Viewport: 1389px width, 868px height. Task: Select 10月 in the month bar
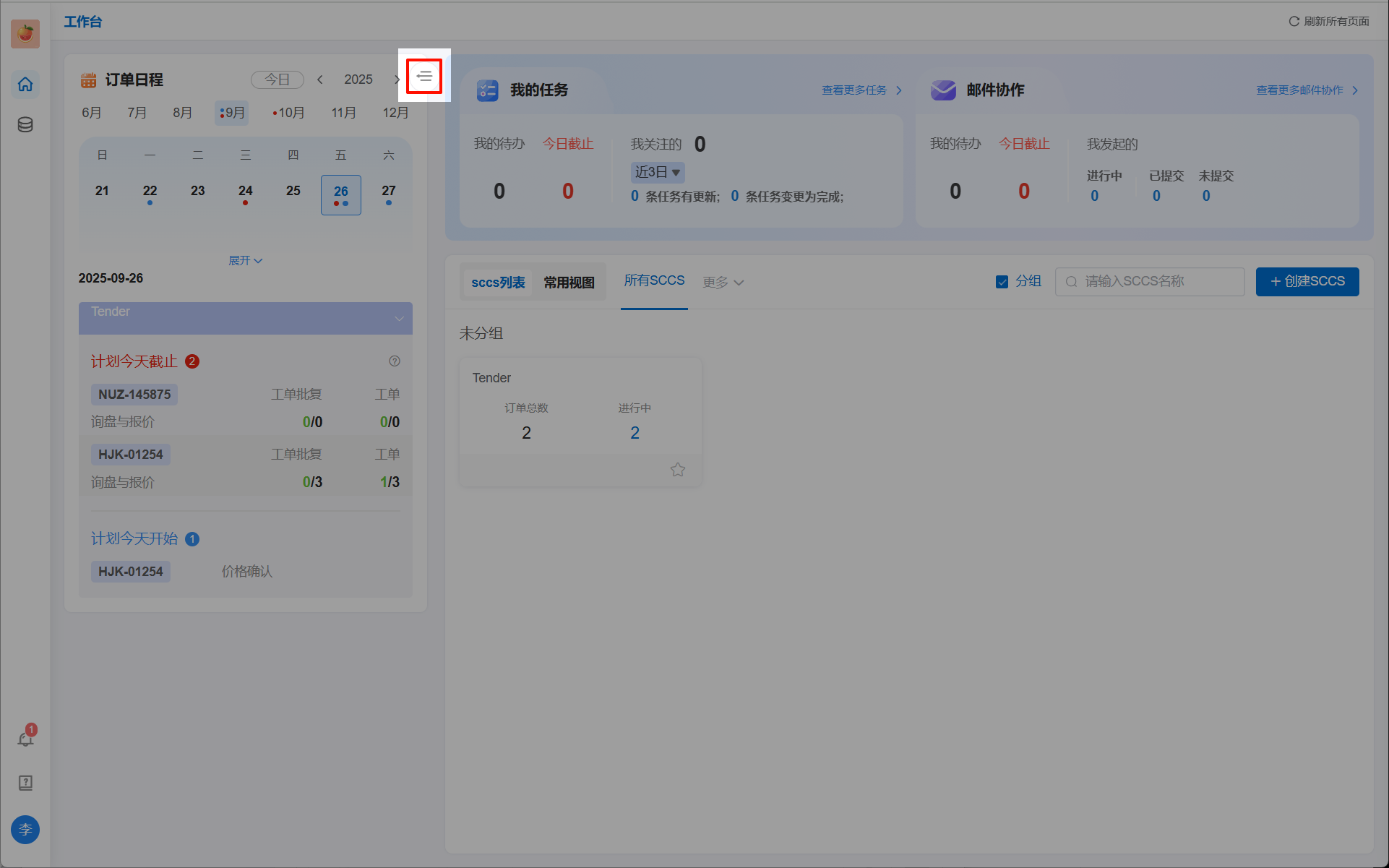[290, 113]
